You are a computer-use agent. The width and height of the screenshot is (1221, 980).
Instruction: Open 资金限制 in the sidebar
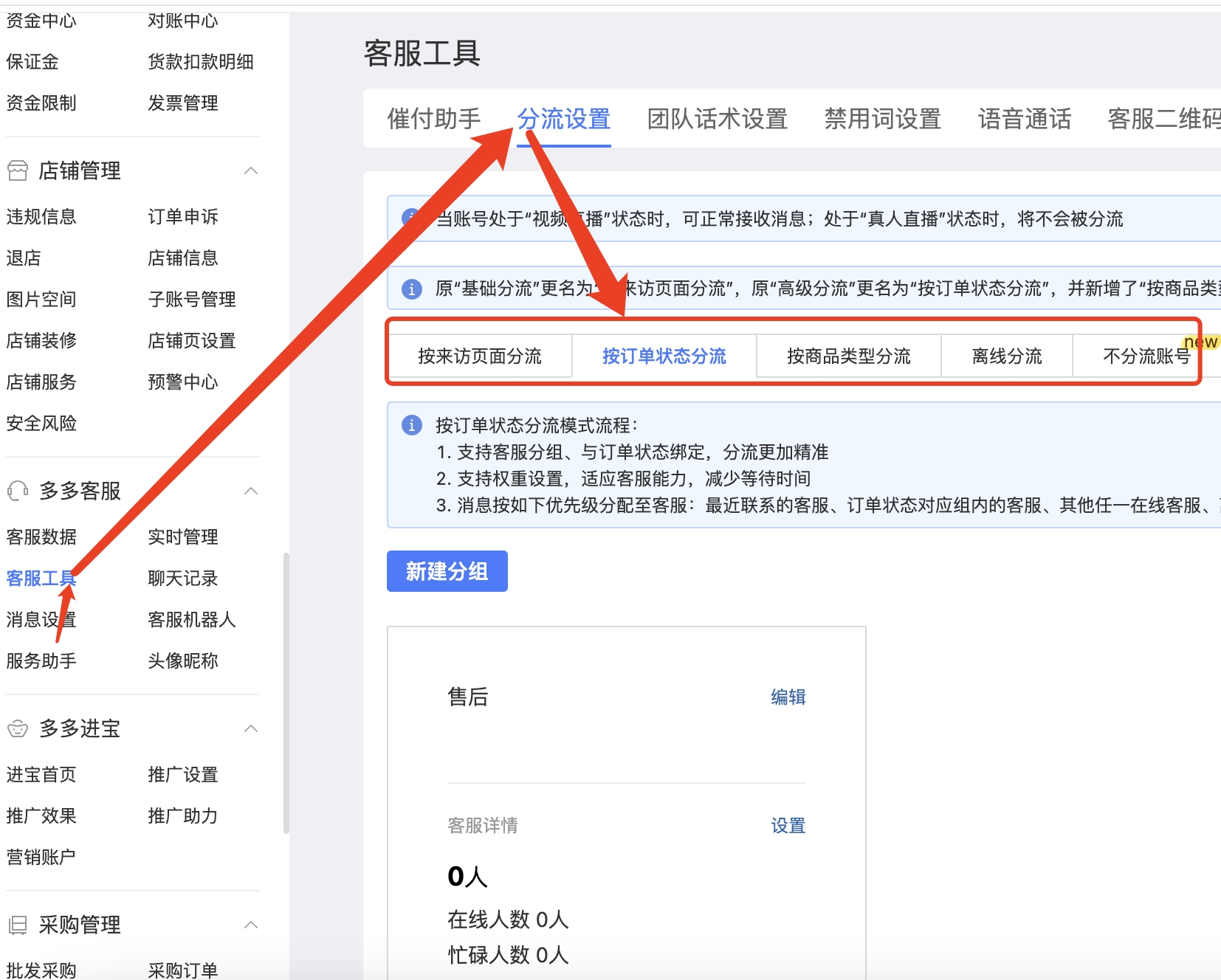(x=41, y=103)
